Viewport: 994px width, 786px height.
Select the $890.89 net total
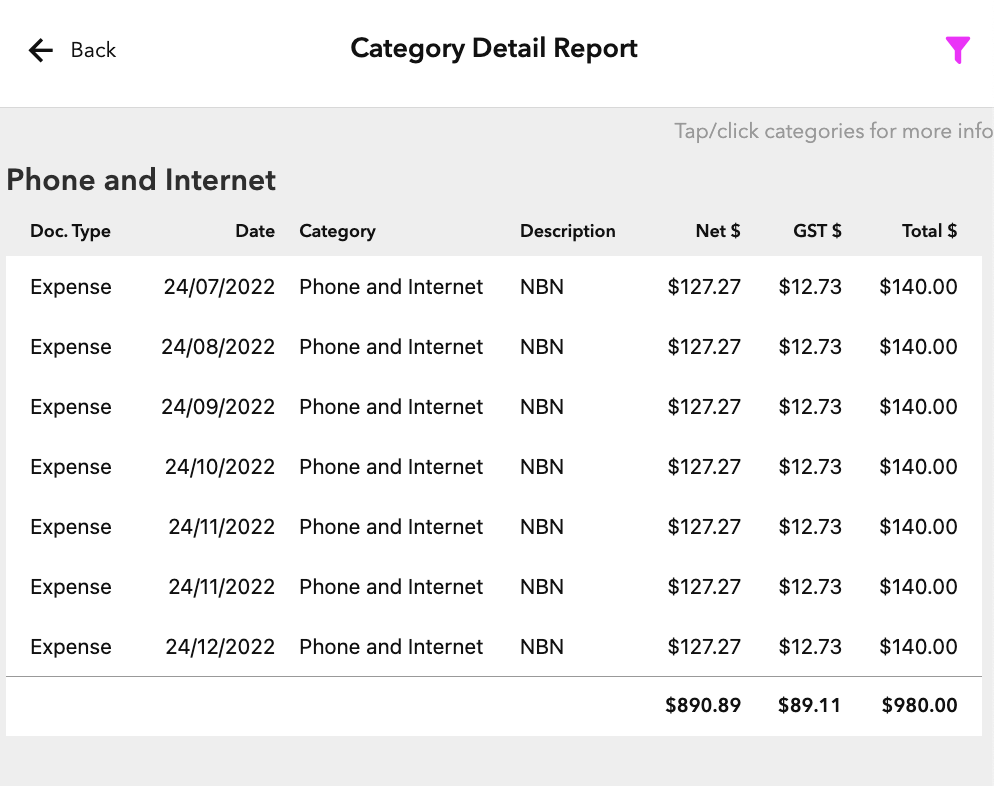point(703,705)
